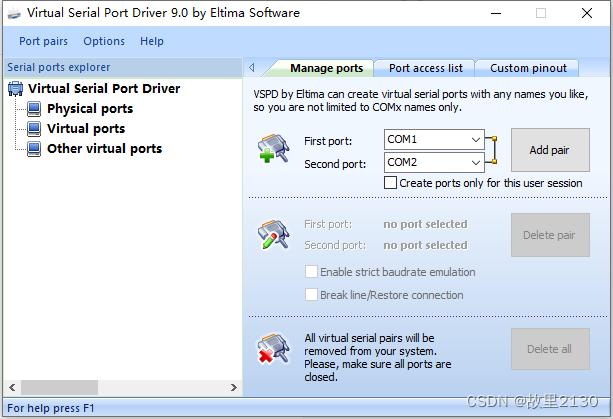The width and height of the screenshot is (613, 419).
Task: Click the explorer horizontal scrollbar thumb
Action: [59, 387]
